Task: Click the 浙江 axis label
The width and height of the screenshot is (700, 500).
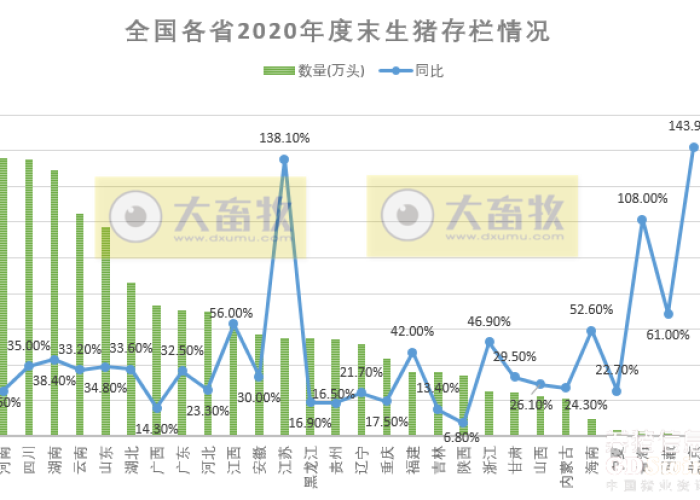Action: 489,460
